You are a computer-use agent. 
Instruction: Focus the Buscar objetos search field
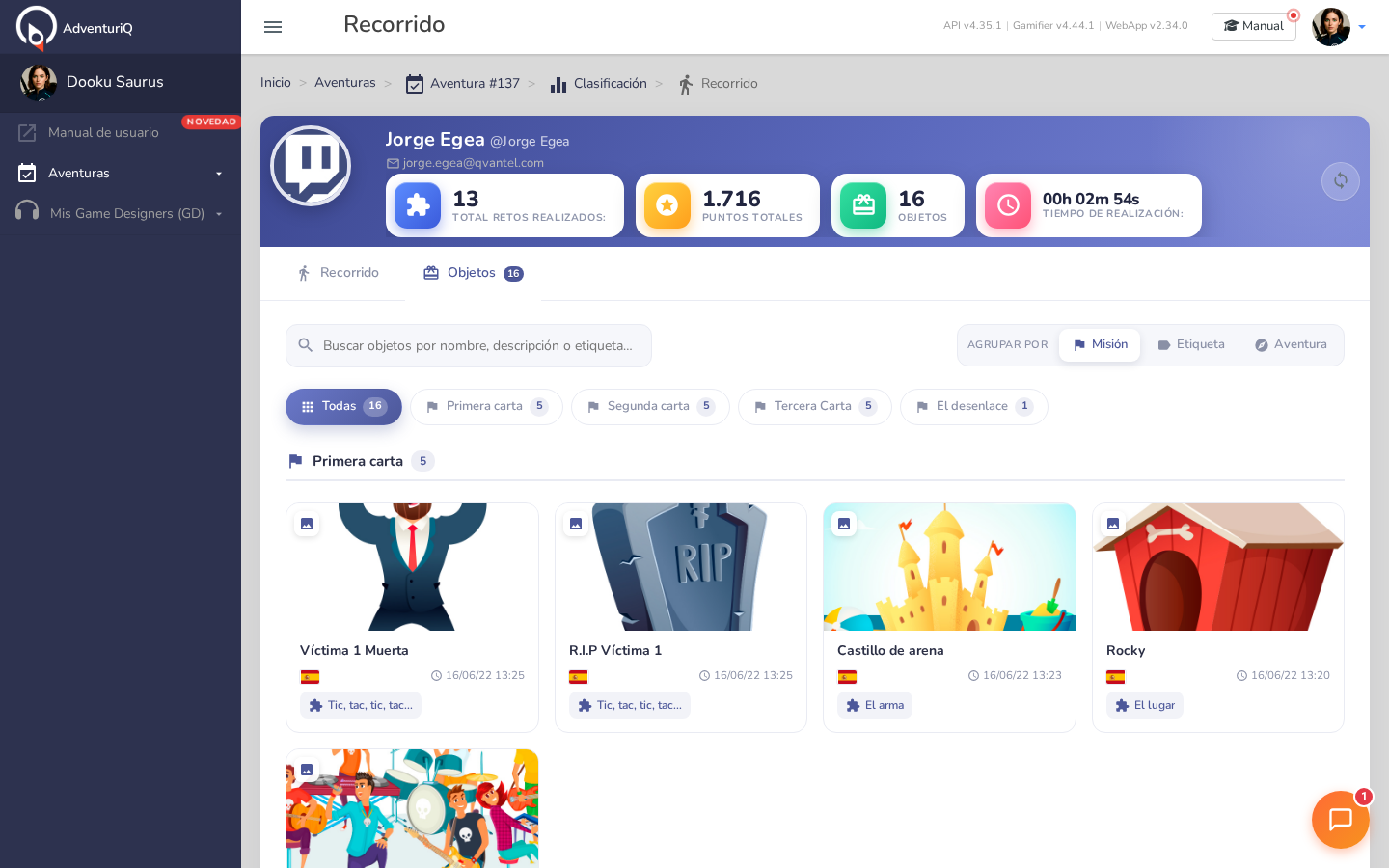pos(469,345)
